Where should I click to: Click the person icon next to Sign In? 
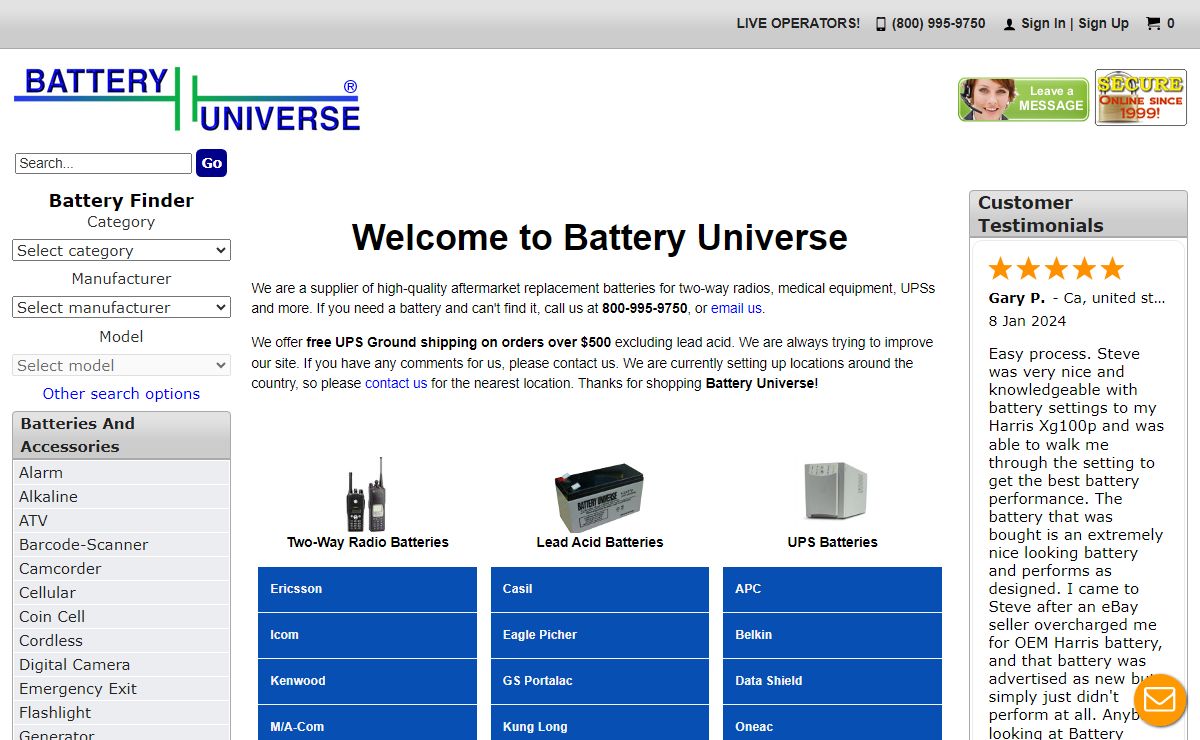tap(1009, 24)
